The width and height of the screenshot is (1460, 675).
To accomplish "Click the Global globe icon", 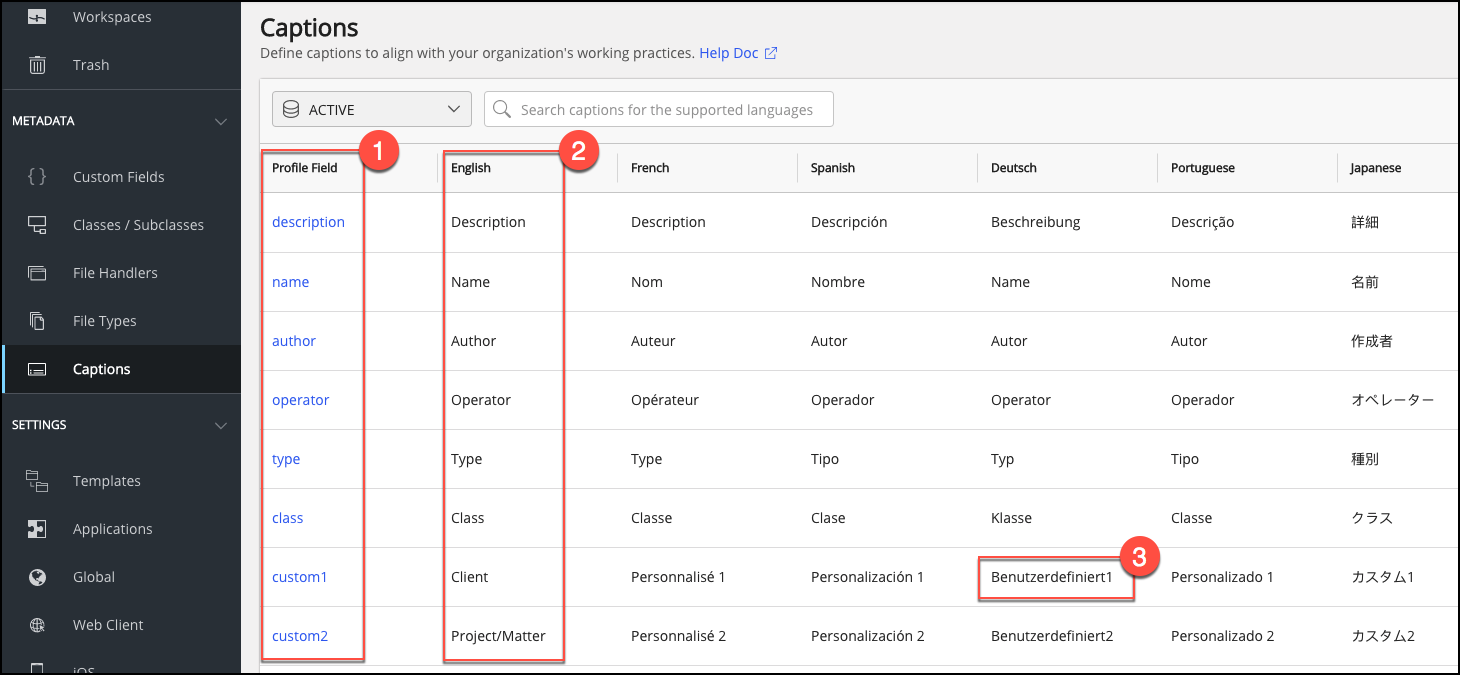I will pos(37,576).
